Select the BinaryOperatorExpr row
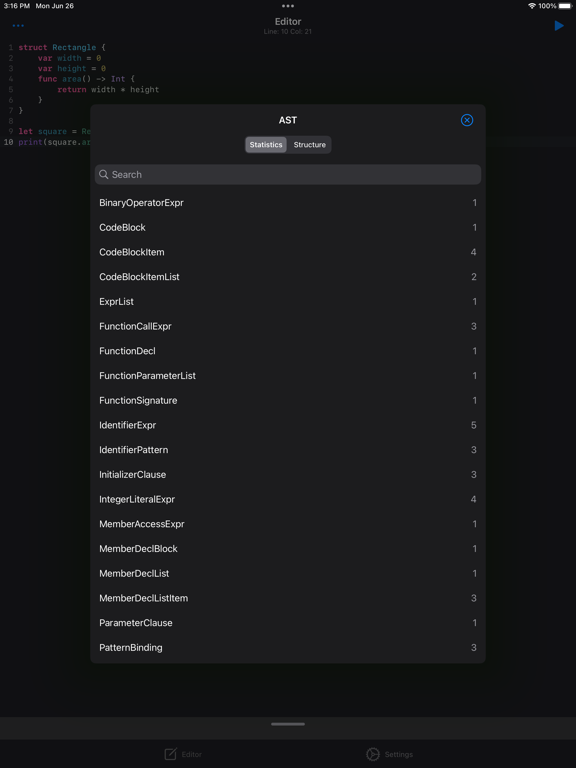576x768 pixels. tap(288, 203)
